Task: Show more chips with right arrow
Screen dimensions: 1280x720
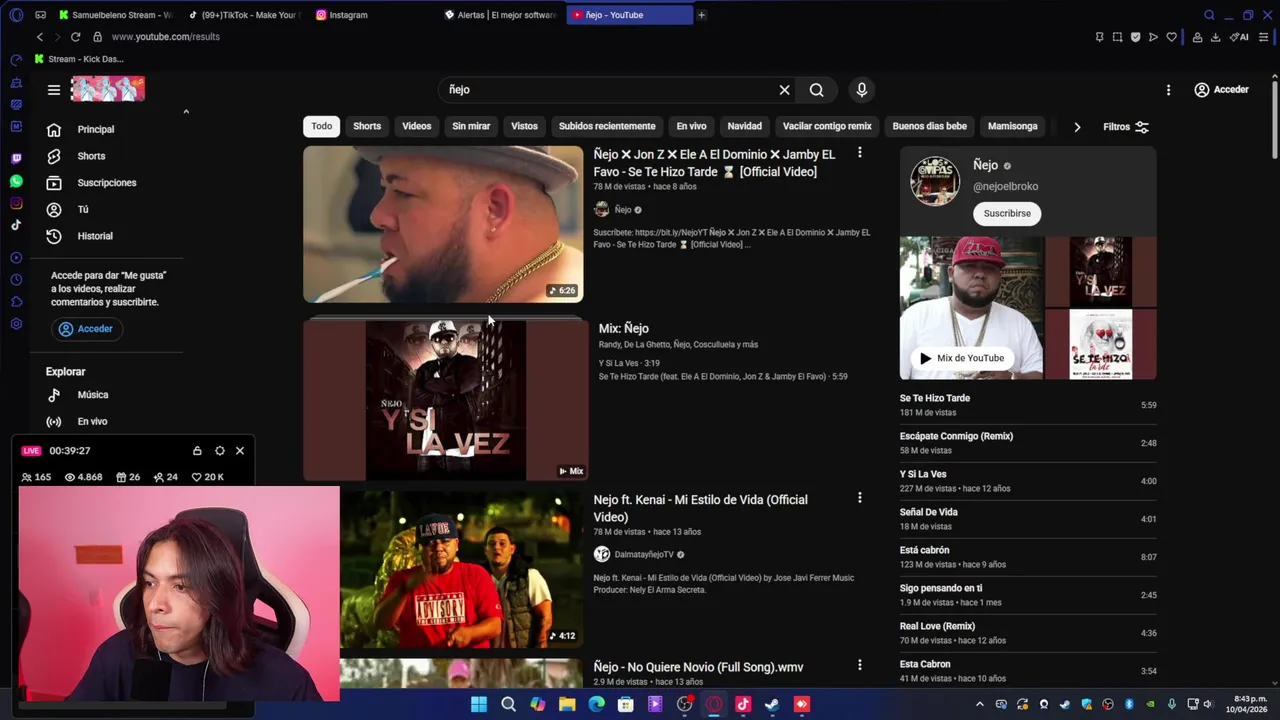Action: pyautogui.click(x=1077, y=127)
